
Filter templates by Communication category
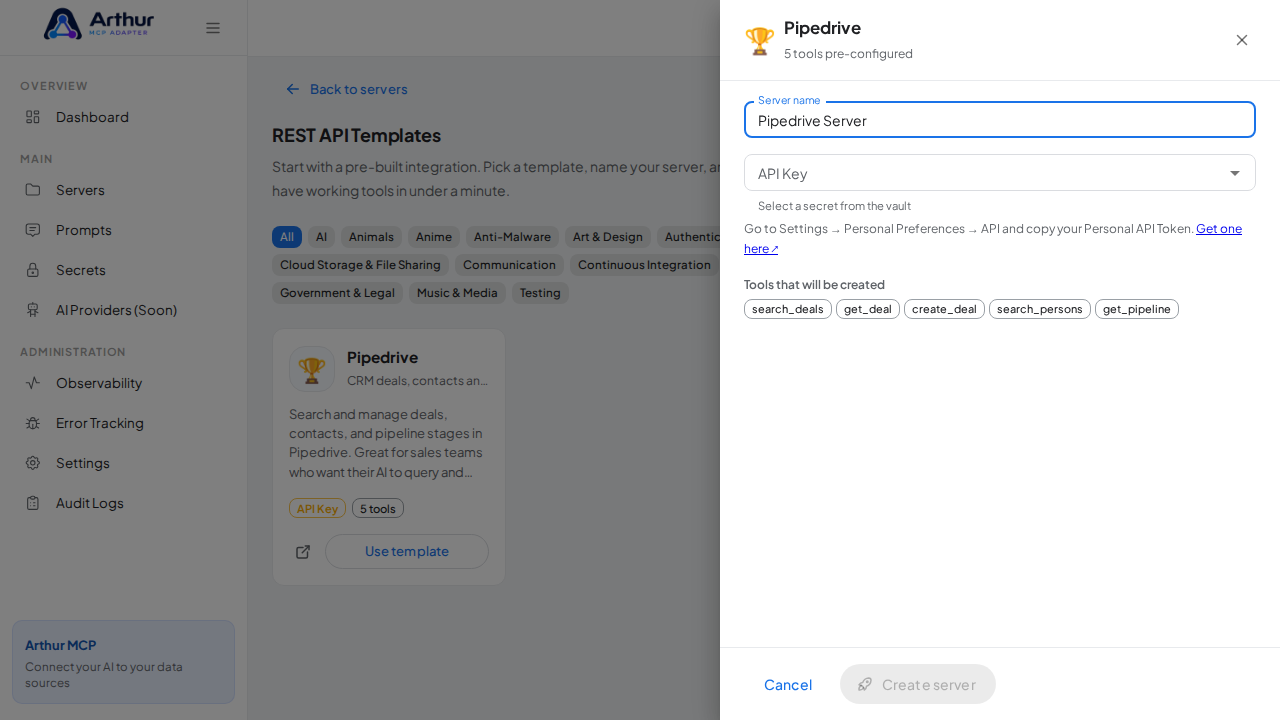tap(509, 265)
